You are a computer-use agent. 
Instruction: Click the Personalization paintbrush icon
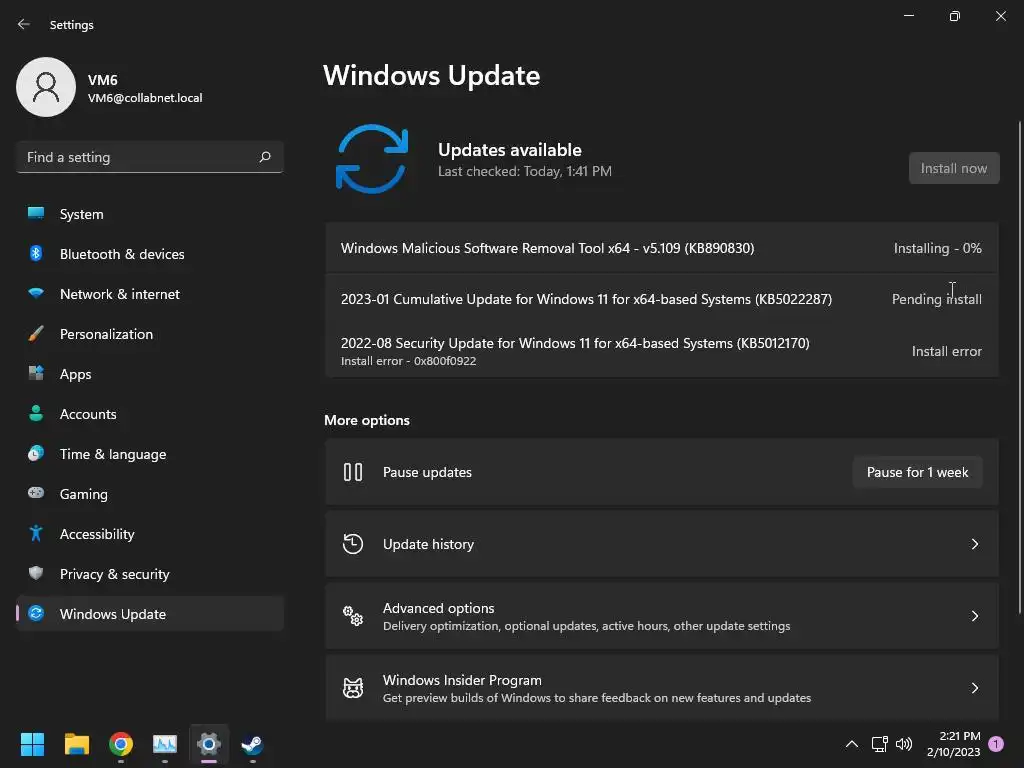[36, 334]
